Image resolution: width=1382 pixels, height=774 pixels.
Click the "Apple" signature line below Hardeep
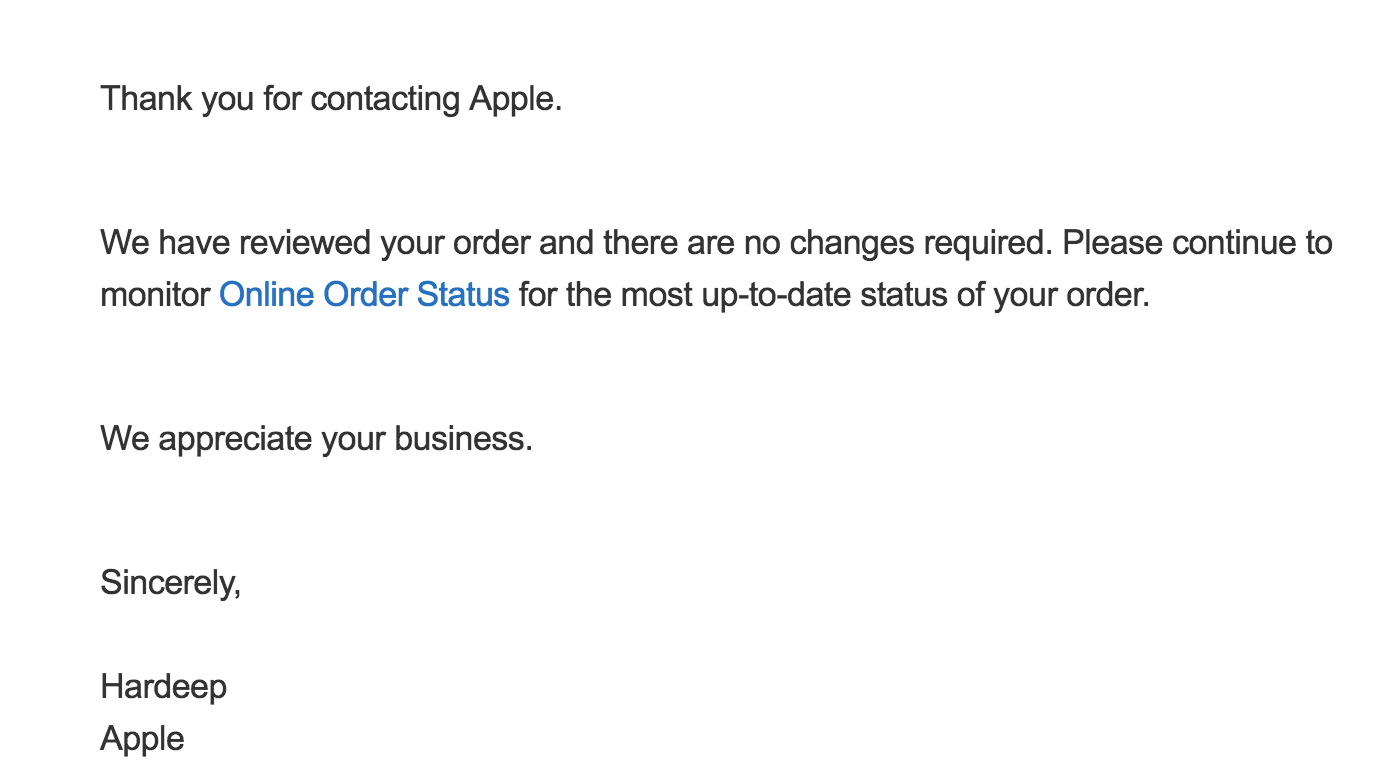point(143,739)
